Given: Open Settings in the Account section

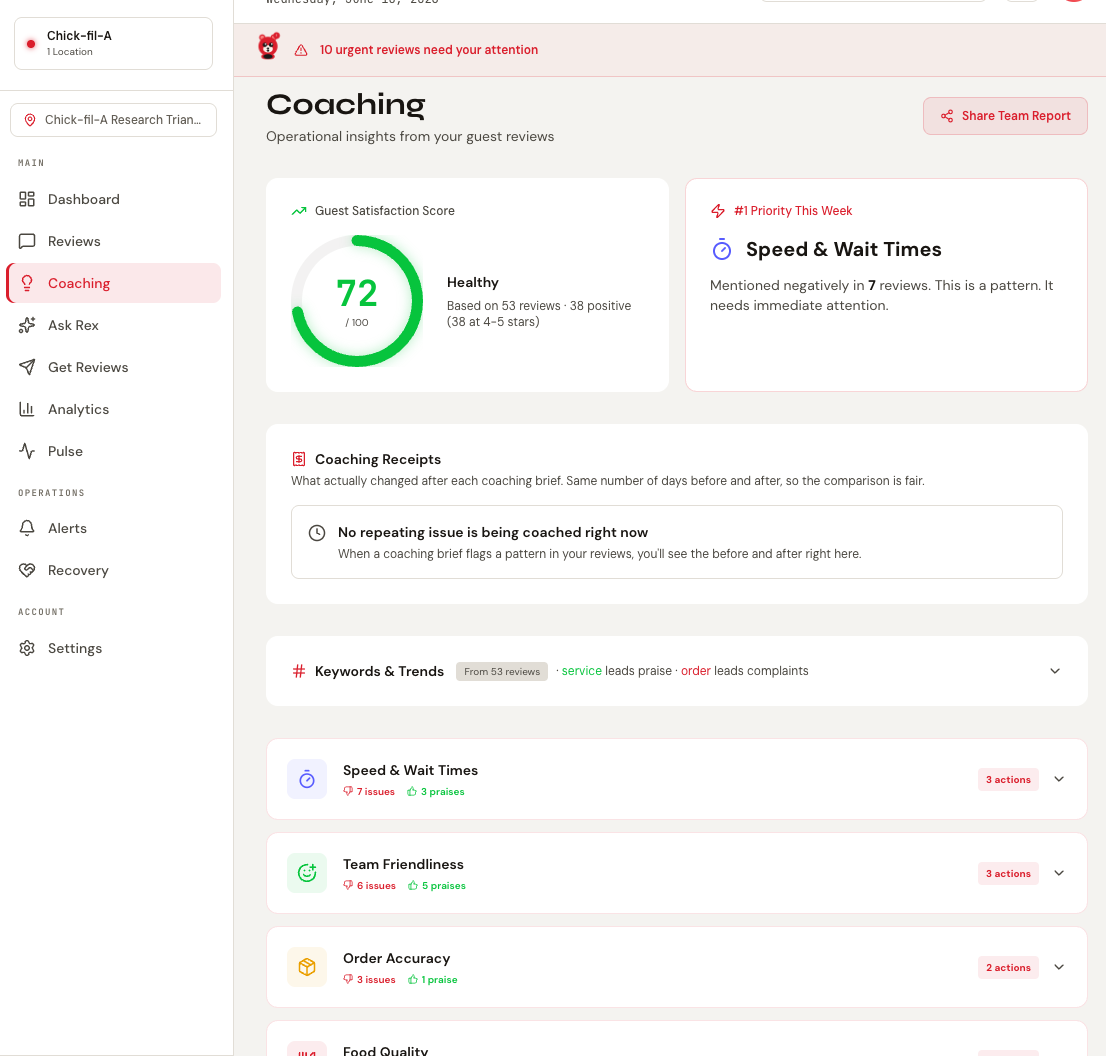Looking at the screenshot, I should click(x=114, y=648).
